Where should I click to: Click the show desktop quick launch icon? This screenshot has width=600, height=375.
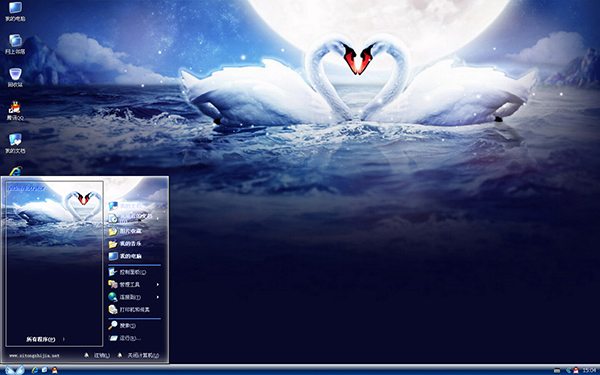coord(44,370)
